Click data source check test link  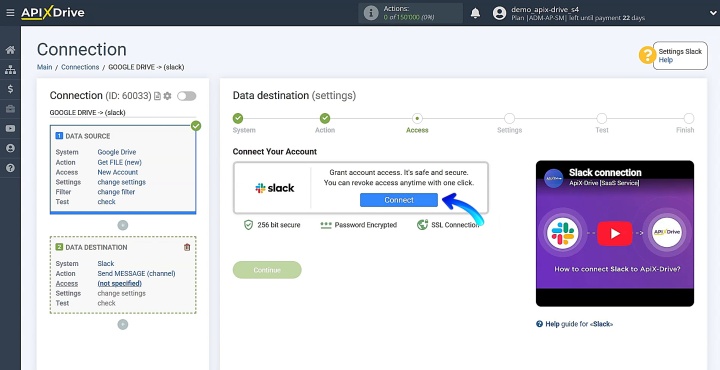click(x=107, y=202)
